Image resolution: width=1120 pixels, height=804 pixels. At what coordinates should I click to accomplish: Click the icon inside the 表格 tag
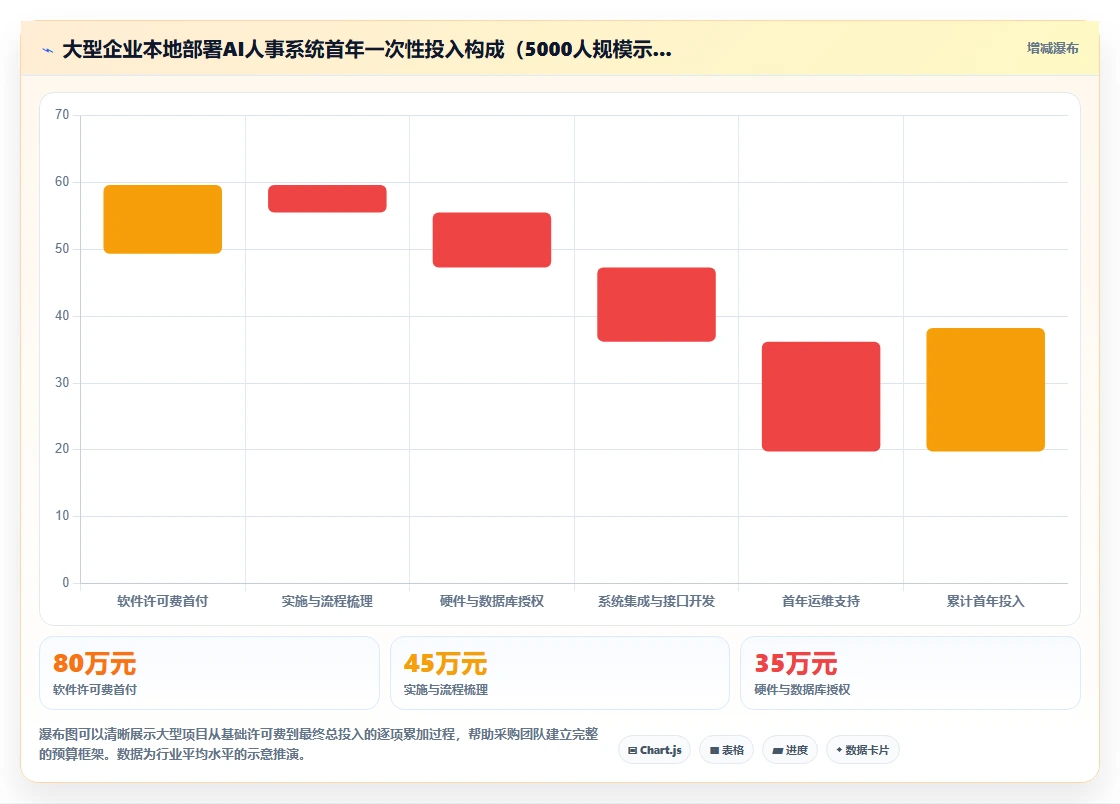pyautogui.click(x=714, y=750)
